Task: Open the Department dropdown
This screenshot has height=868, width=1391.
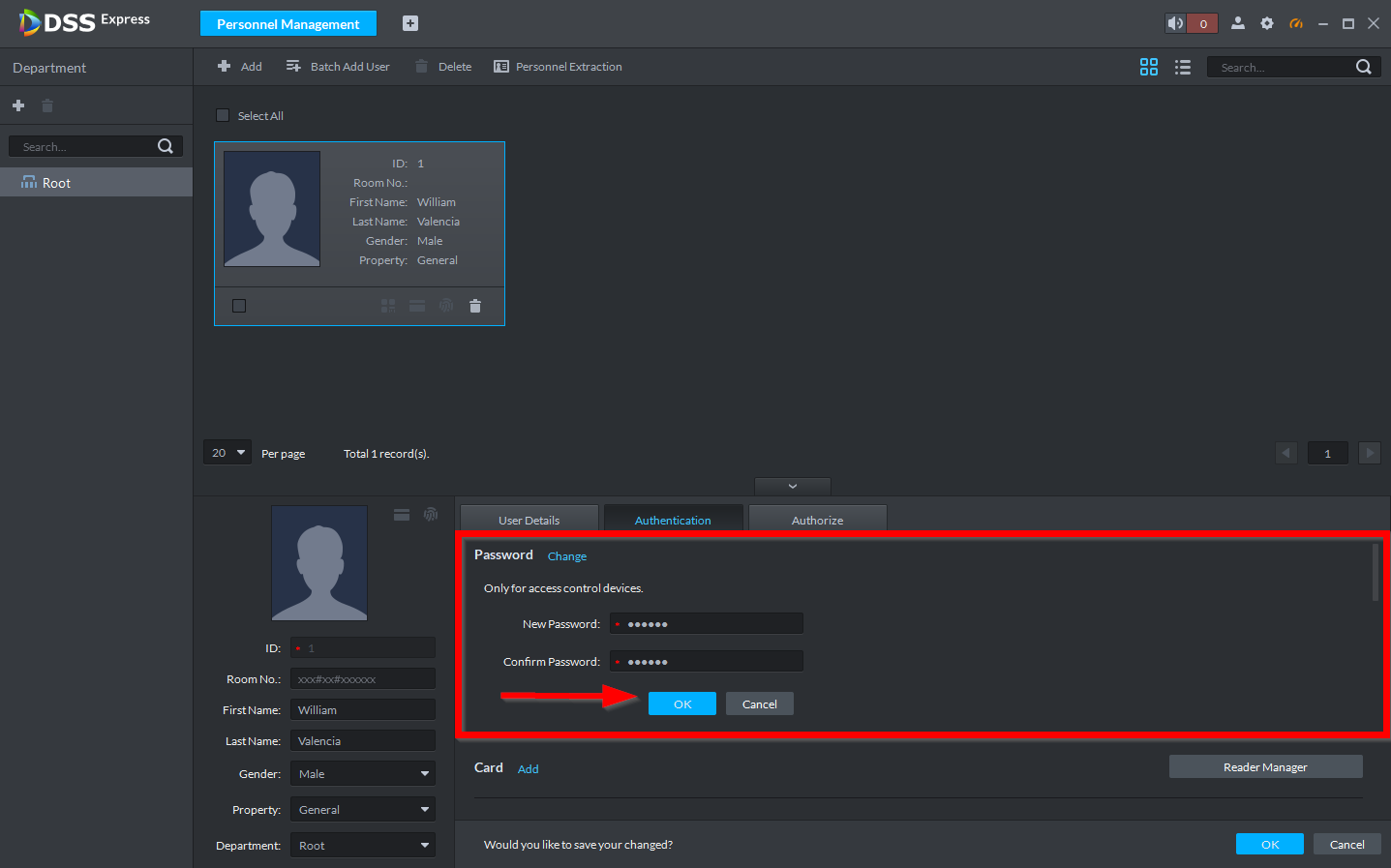Action: (x=362, y=846)
